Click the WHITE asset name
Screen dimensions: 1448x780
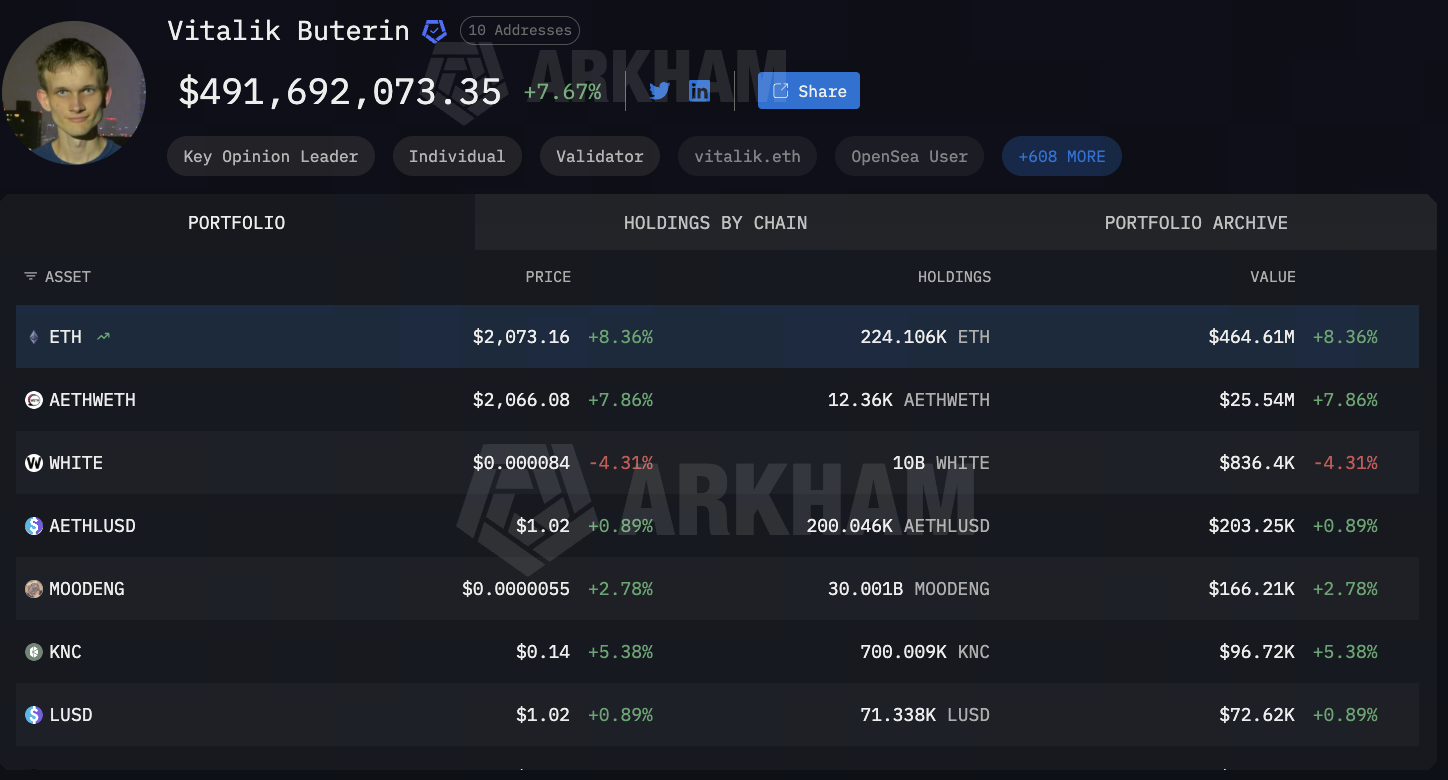tap(76, 463)
